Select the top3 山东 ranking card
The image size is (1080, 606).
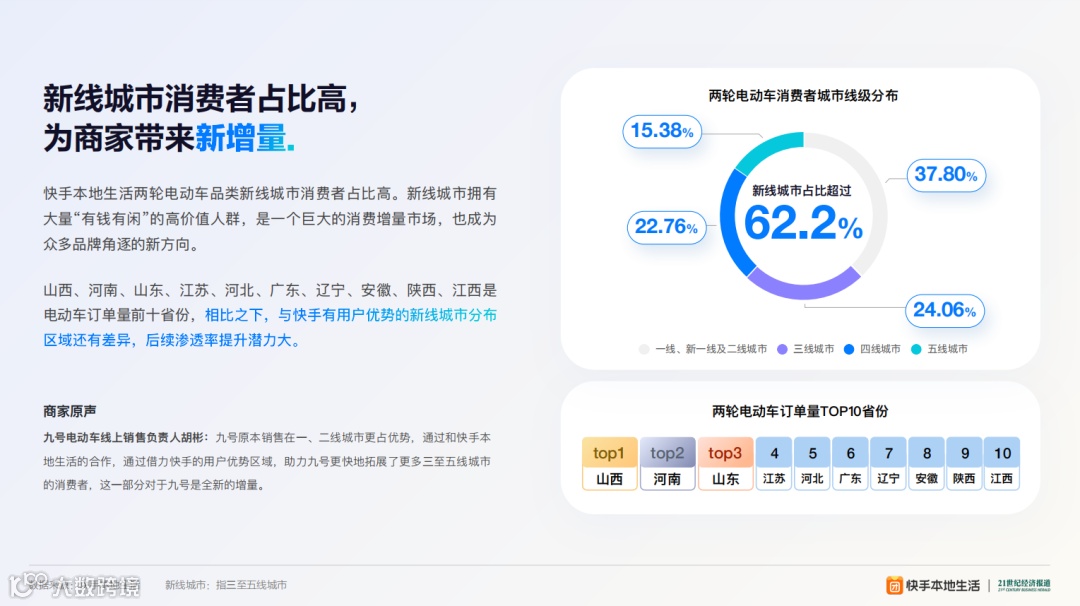tap(725, 463)
